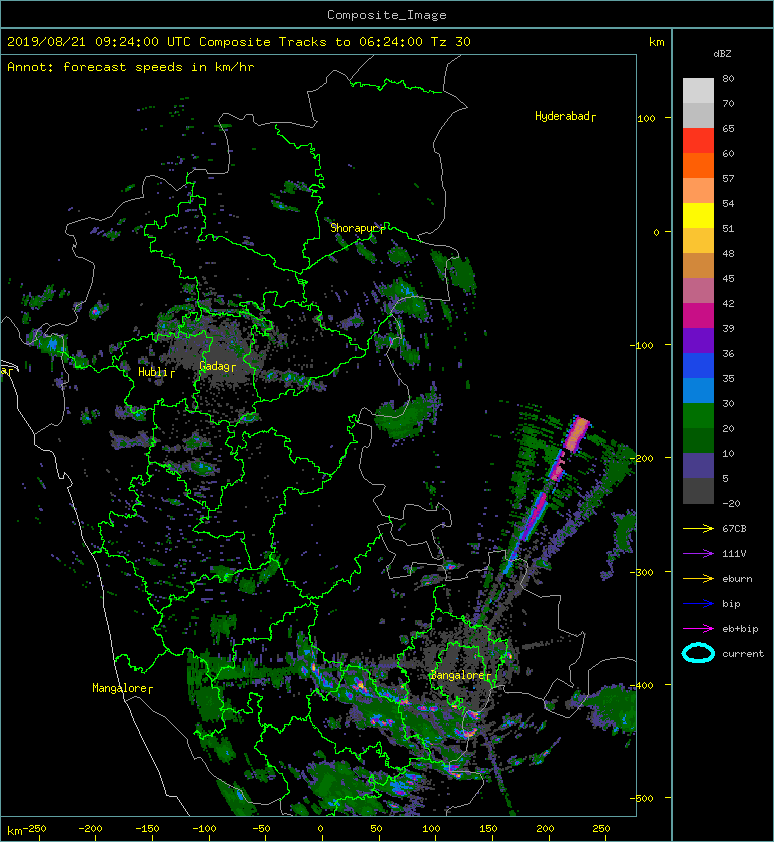Click the '67CB' legend label

734,529
